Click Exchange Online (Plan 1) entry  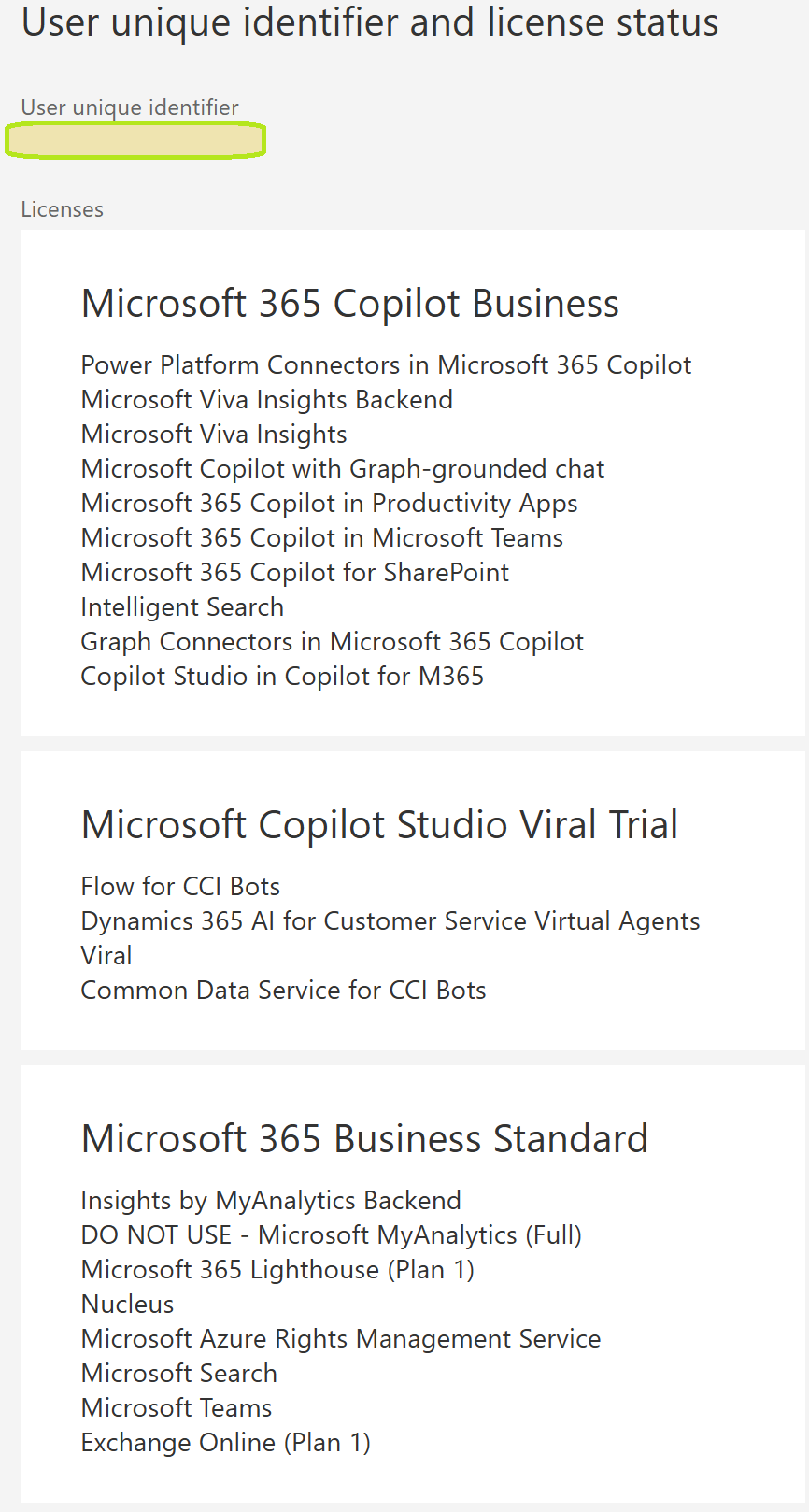(226, 1442)
